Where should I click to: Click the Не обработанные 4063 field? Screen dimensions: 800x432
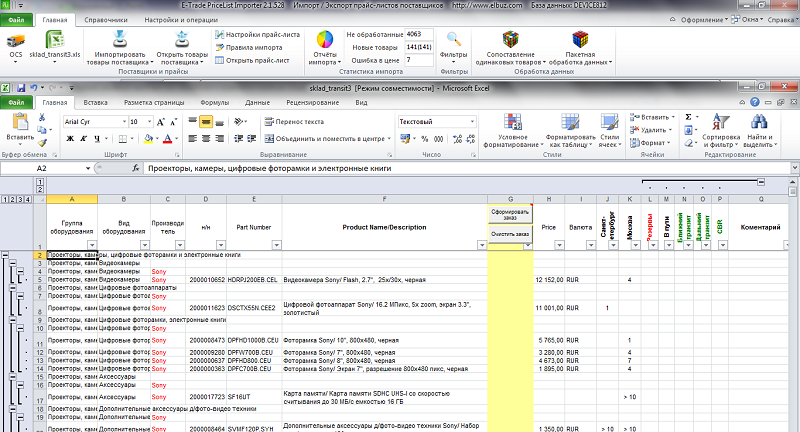419,35
